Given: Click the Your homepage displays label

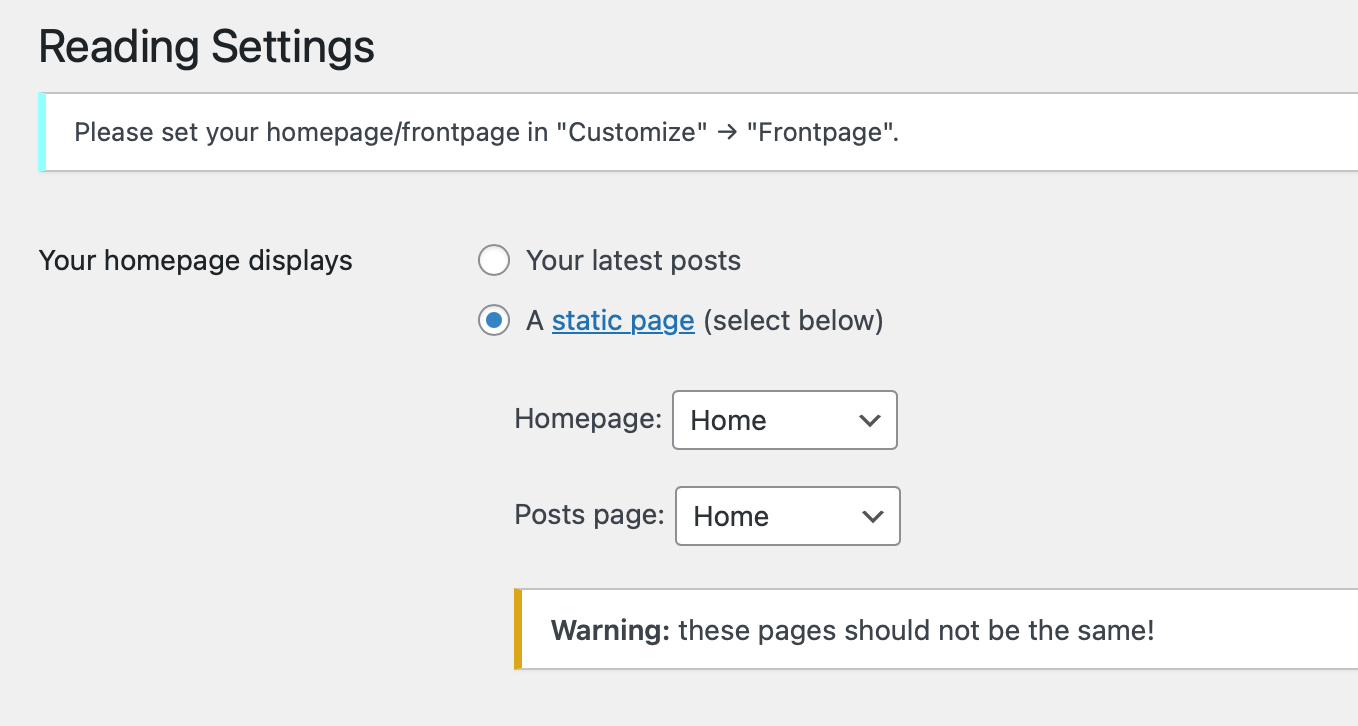Looking at the screenshot, I should click(x=195, y=260).
